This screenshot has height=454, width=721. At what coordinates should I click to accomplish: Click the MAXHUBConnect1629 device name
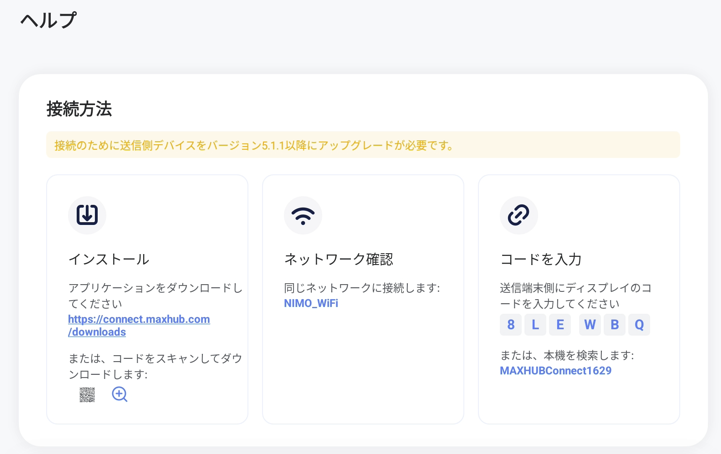(555, 371)
